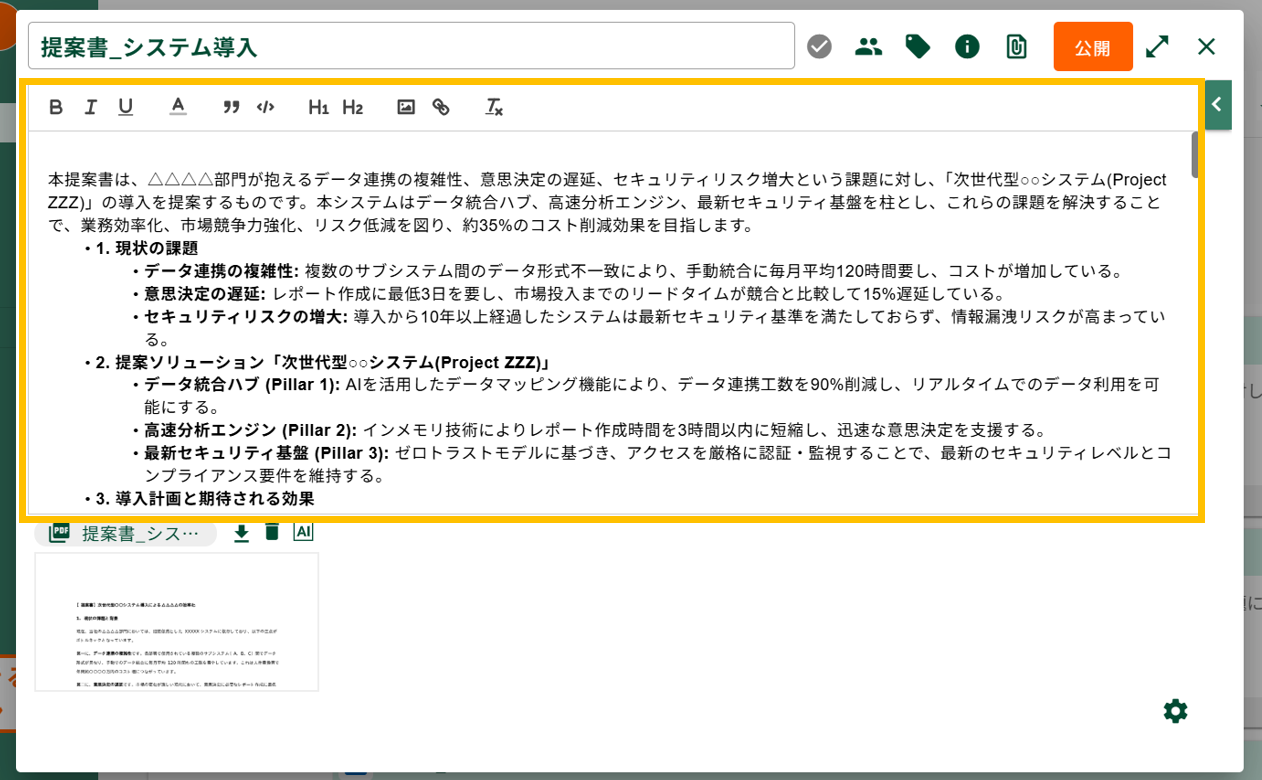Toggle bold formatting in editor toolbar
The height and width of the screenshot is (780, 1262).
click(x=56, y=107)
